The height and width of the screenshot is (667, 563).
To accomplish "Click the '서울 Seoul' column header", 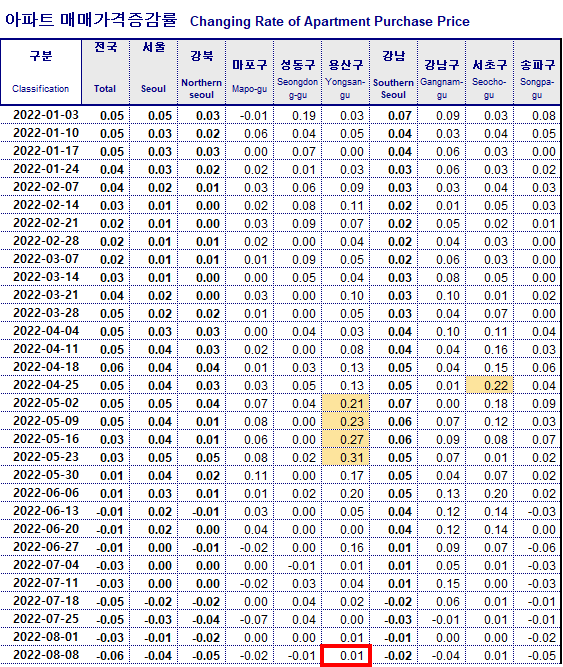I will 154,72.
